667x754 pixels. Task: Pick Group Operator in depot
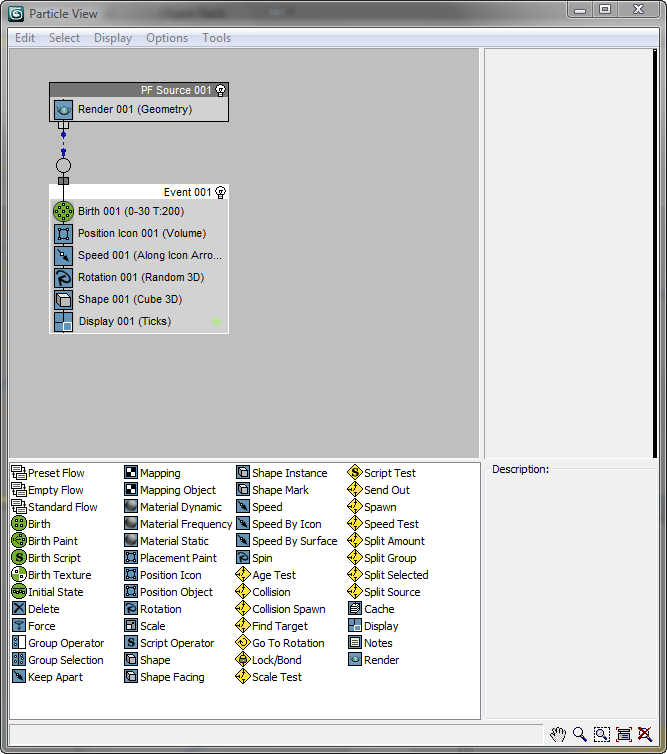coord(58,643)
